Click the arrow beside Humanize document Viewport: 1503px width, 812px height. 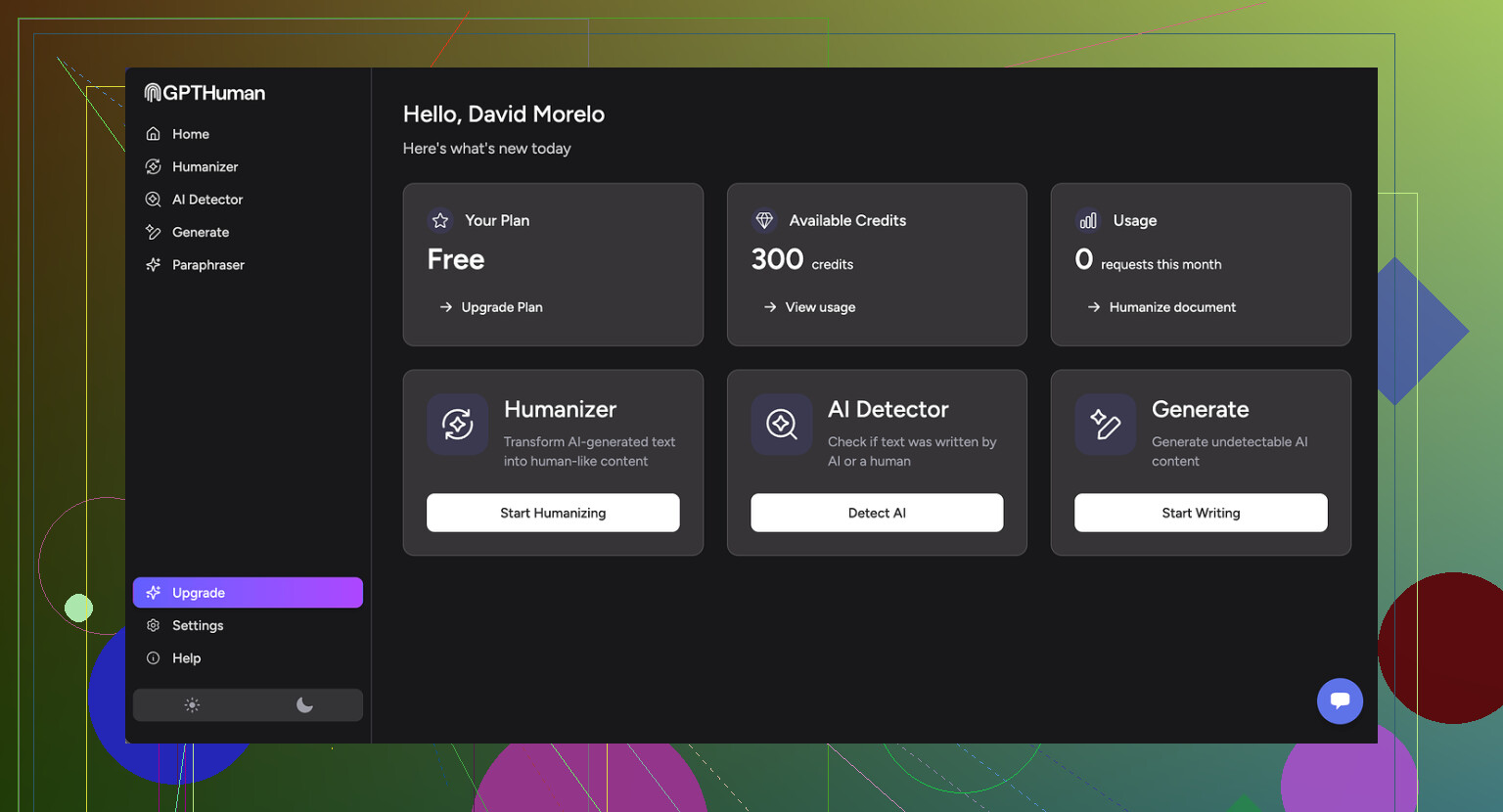[1094, 307]
